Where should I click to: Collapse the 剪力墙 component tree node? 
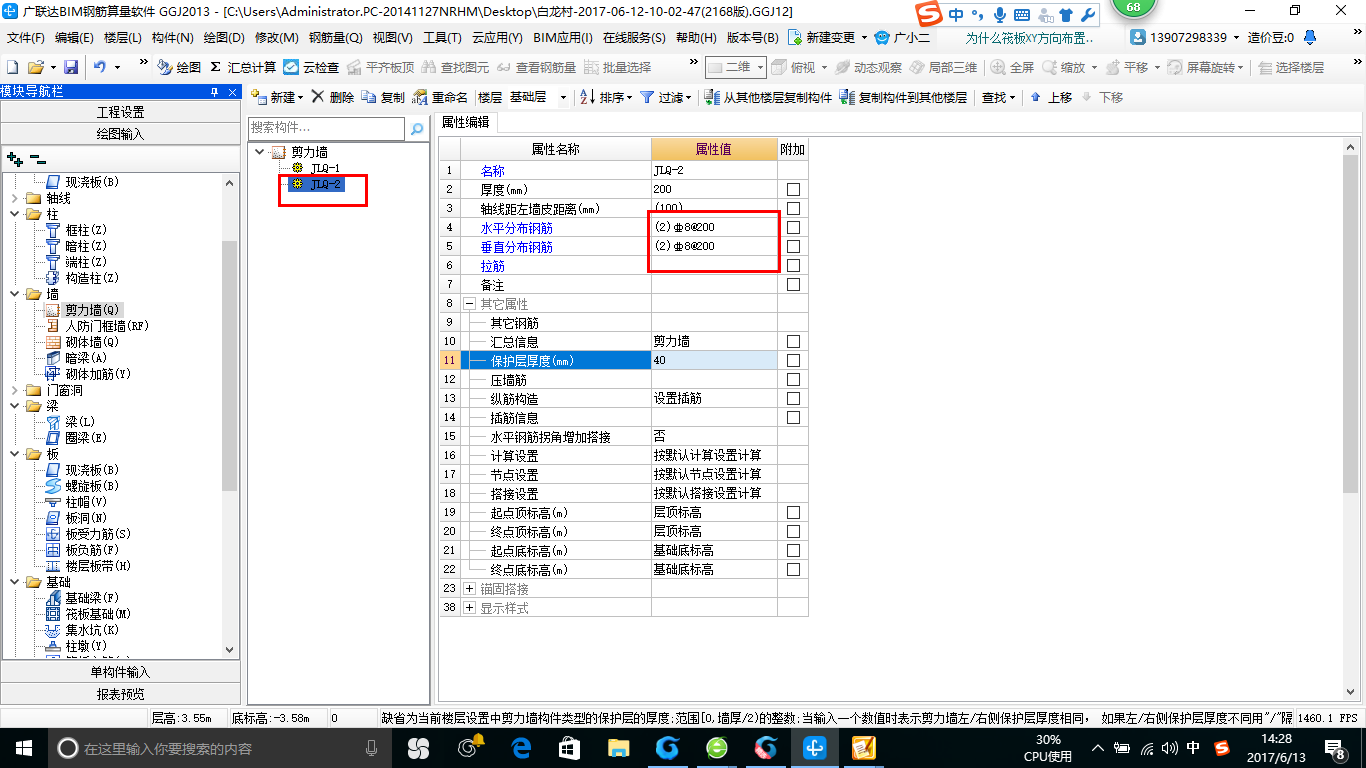pos(260,152)
